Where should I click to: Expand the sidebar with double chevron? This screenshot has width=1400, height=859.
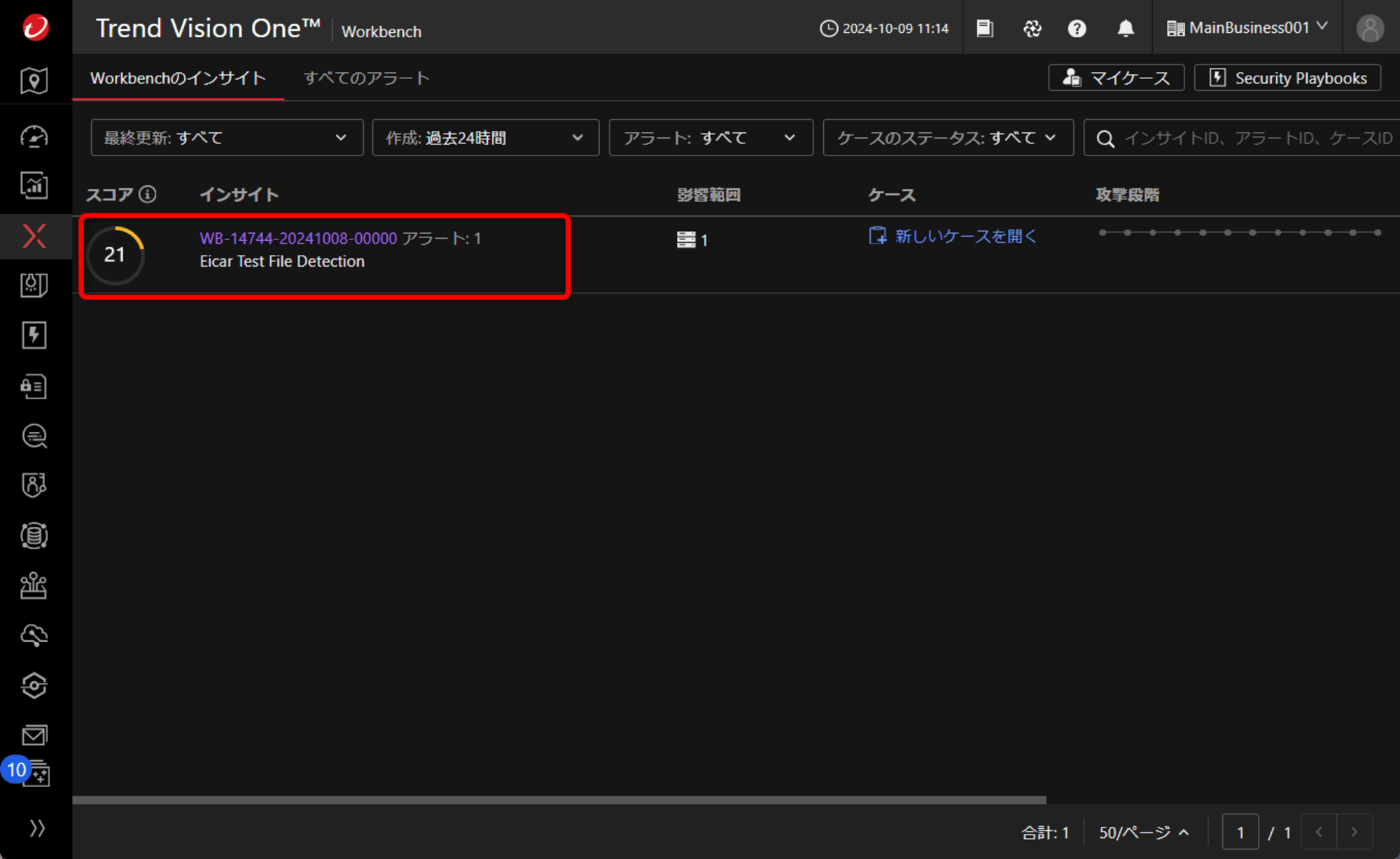(x=37, y=828)
